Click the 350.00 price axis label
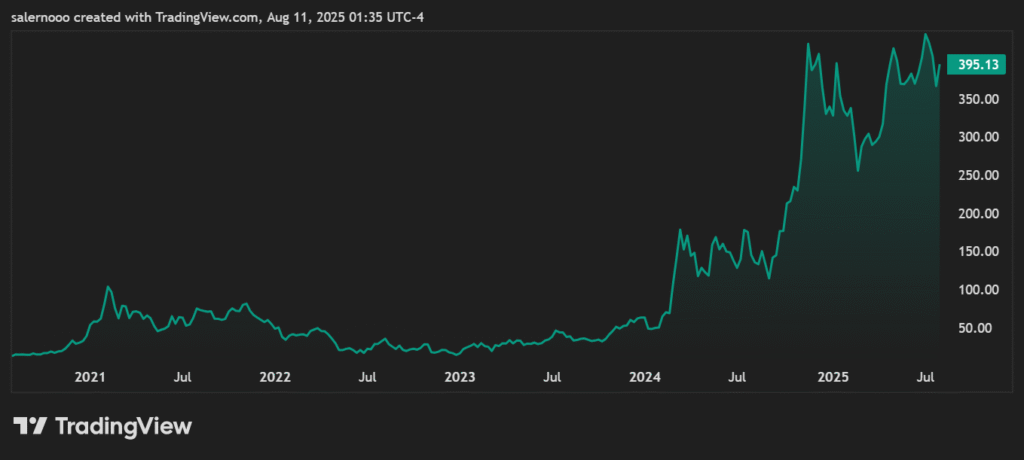 coord(975,99)
